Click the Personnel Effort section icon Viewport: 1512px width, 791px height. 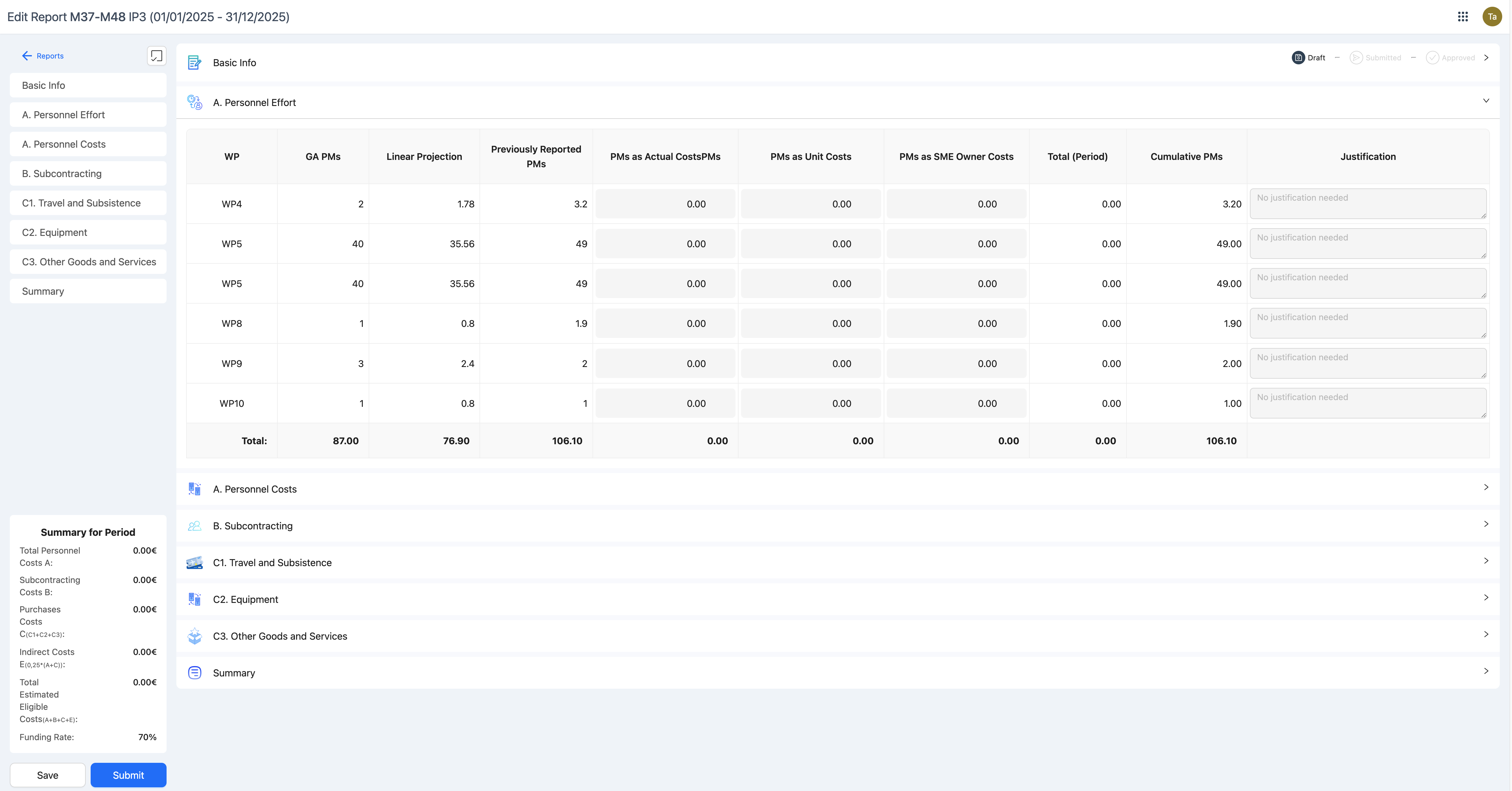194,102
